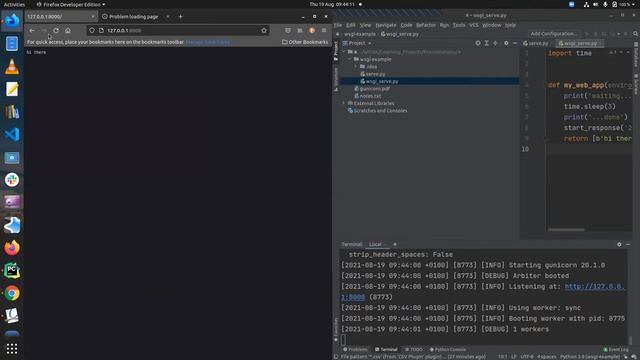Open the TODO tool window

point(414,350)
